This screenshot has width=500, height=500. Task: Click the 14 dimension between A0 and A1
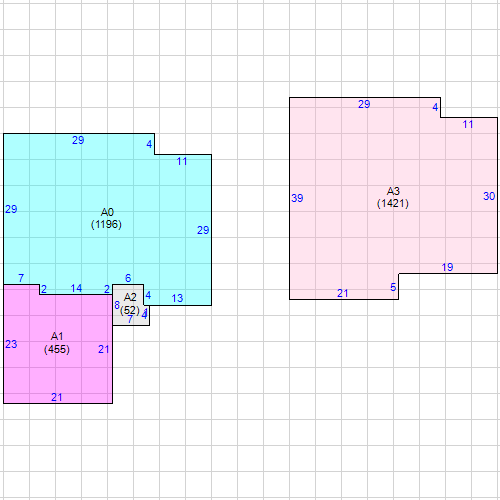tap(76, 288)
